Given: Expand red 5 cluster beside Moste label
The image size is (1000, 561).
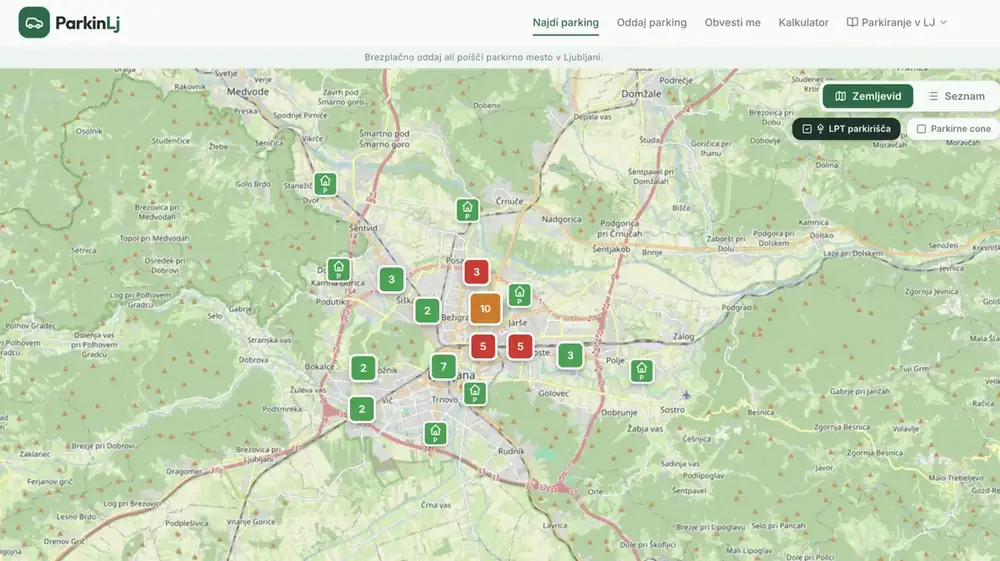Looking at the screenshot, I should (520, 346).
